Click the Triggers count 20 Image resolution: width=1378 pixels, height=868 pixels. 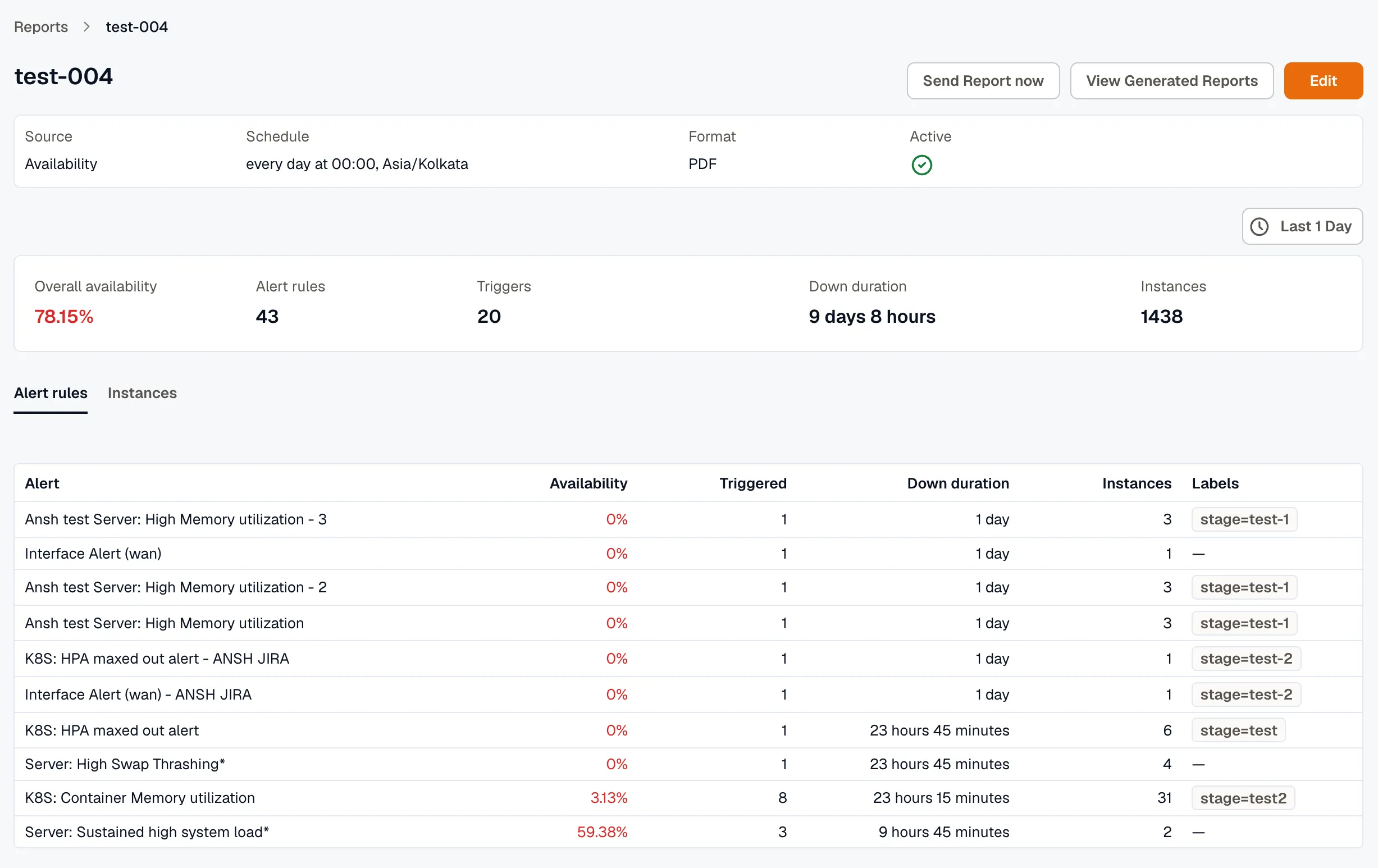click(489, 317)
